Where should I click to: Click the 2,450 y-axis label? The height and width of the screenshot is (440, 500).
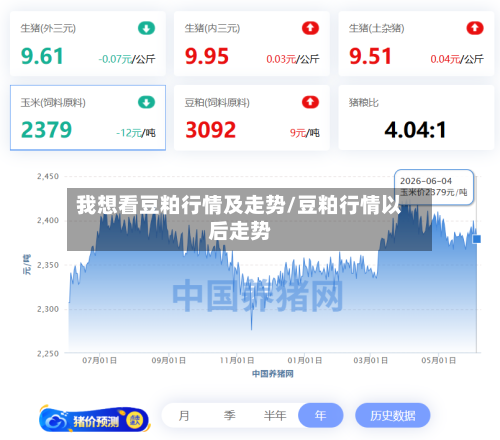tap(48, 177)
